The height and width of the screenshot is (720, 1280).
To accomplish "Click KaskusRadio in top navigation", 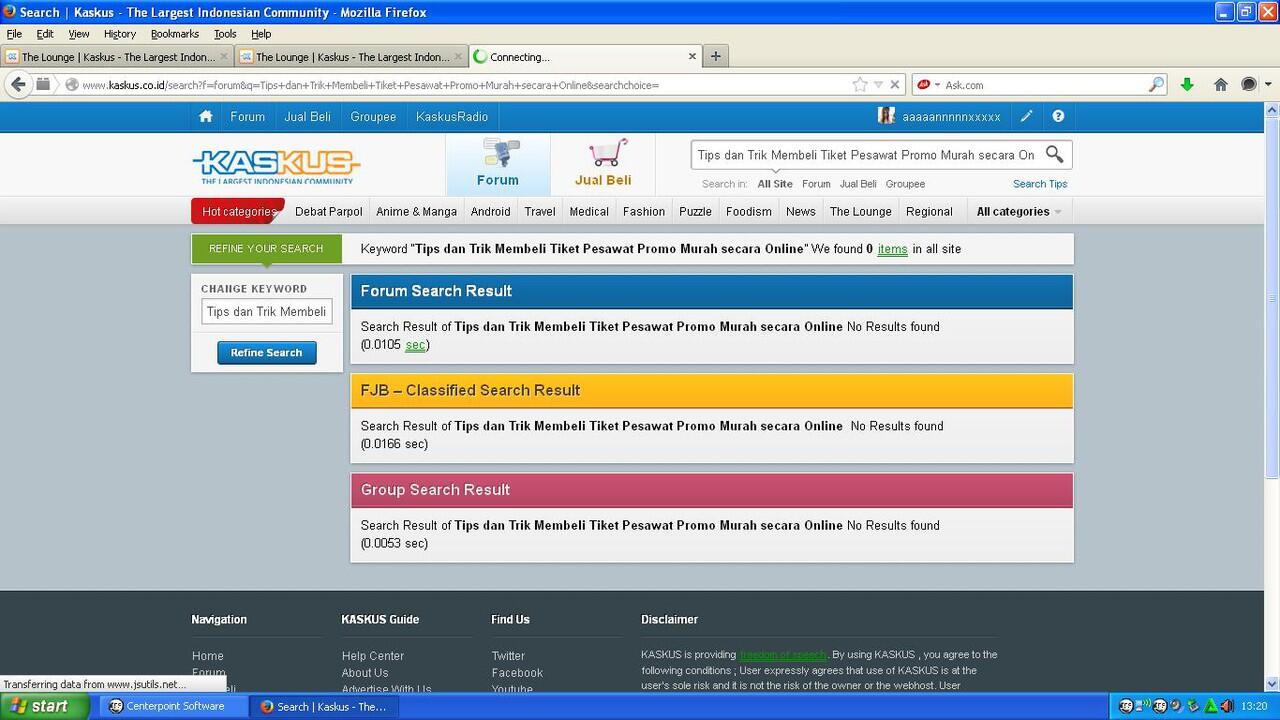I will pyautogui.click(x=452, y=117).
